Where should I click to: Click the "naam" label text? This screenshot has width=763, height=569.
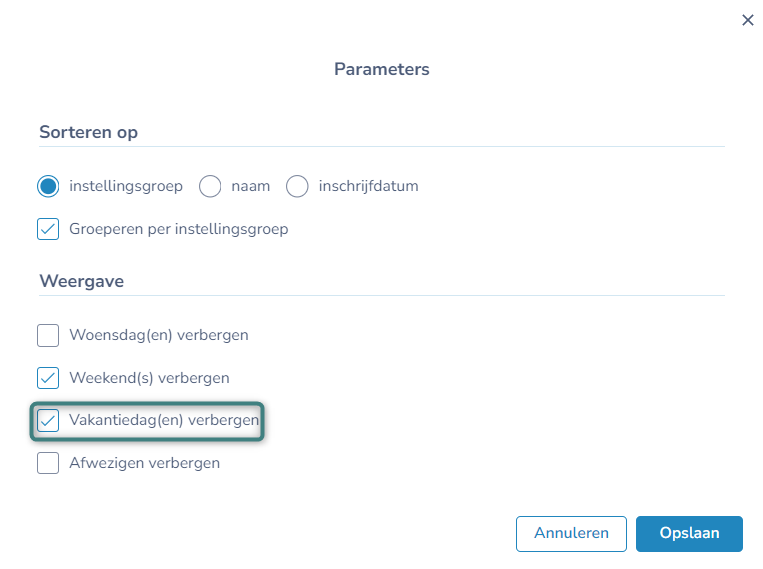(x=251, y=186)
